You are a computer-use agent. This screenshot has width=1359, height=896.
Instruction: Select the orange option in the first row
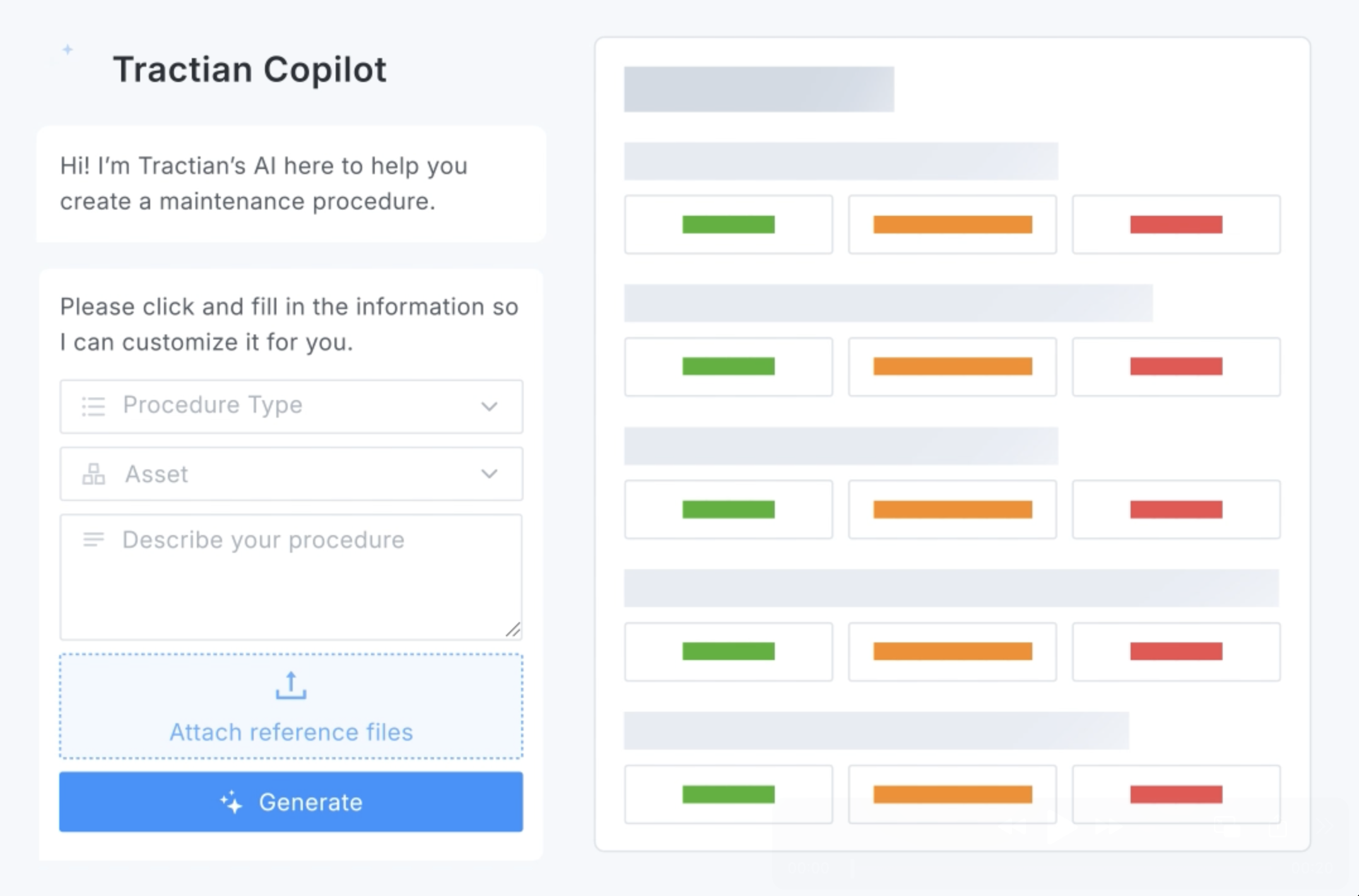pos(952,225)
